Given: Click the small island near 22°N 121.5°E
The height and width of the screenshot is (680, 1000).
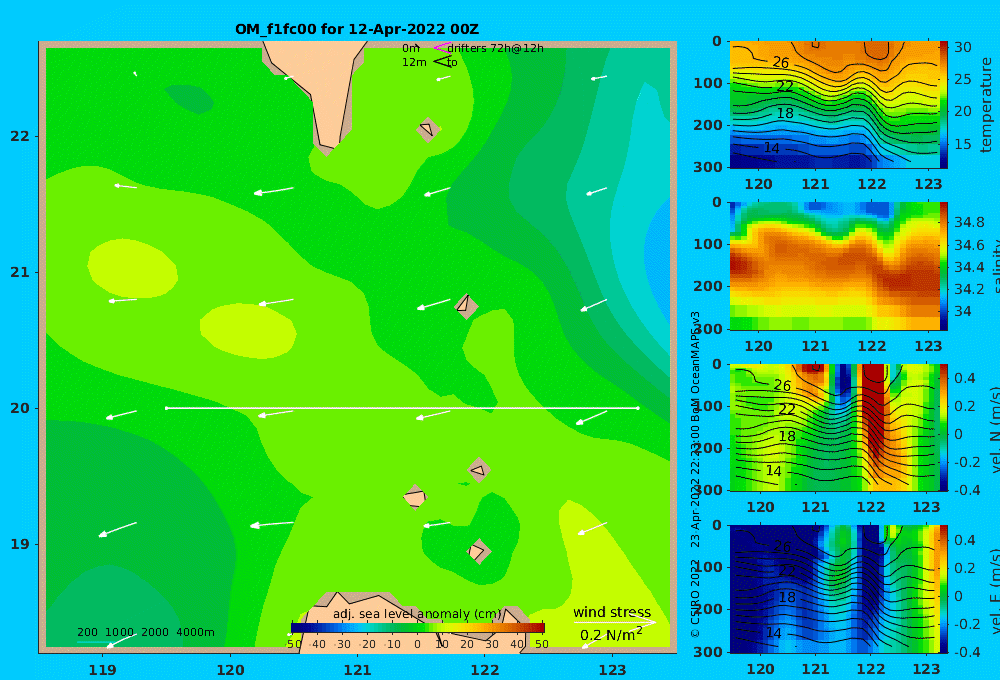Looking at the screenshot, I should [428, 129].
